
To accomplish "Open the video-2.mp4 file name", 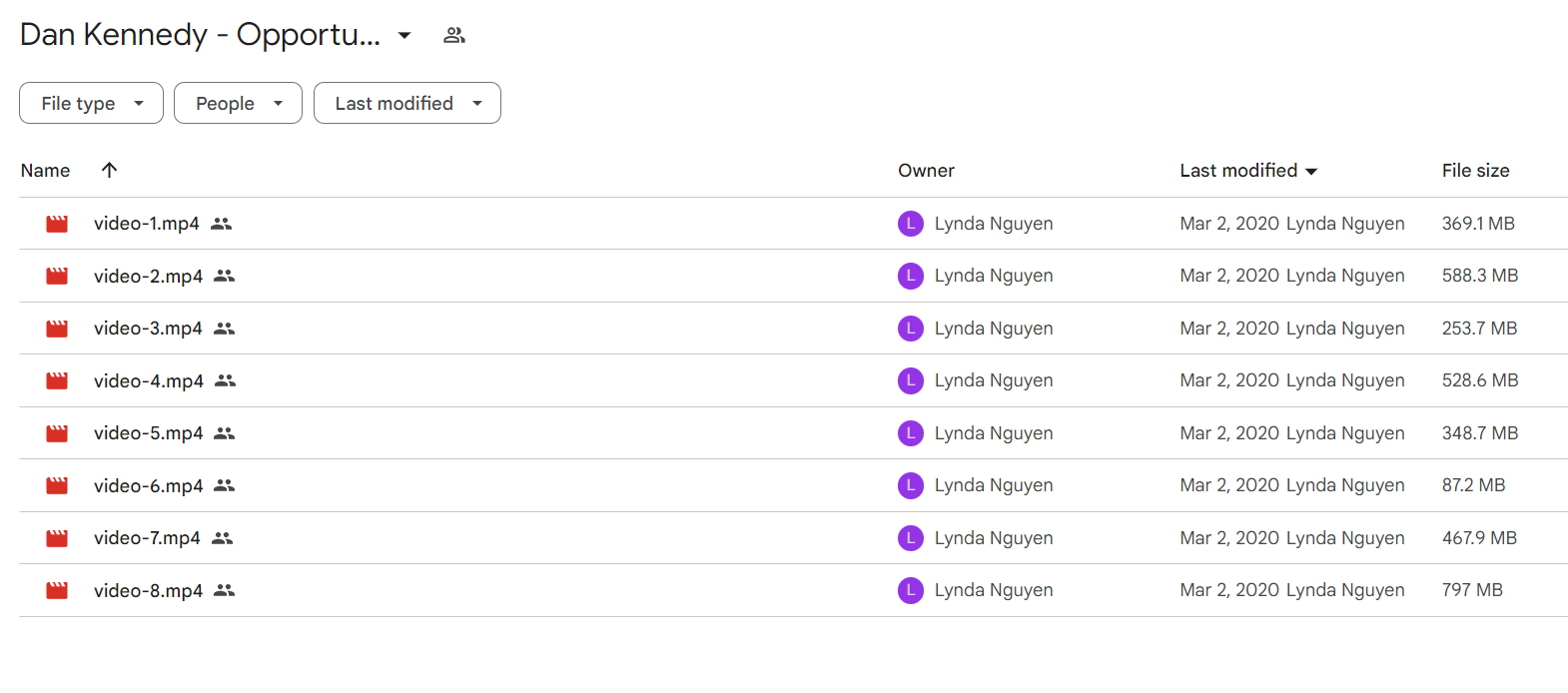I will (148, 276).
